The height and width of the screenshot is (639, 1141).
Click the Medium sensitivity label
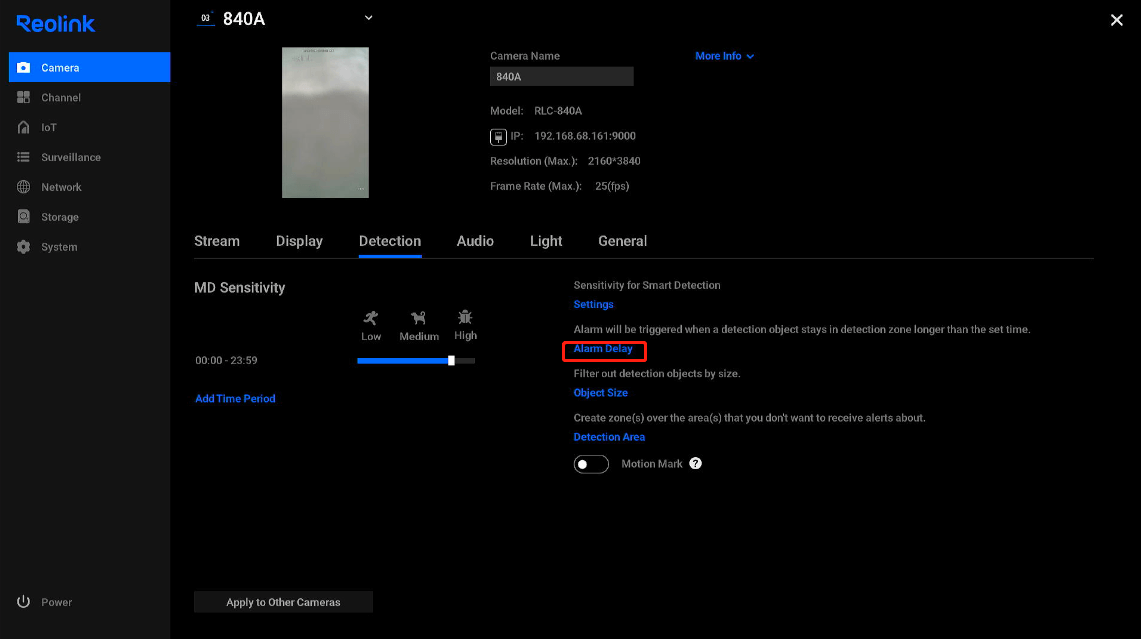419,336
